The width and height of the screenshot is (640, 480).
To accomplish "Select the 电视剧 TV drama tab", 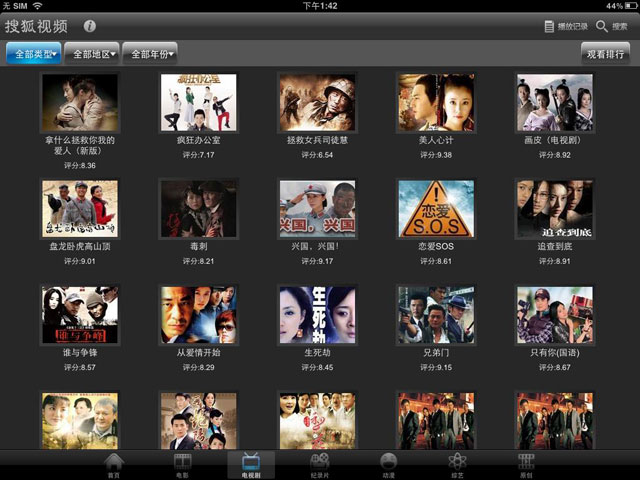I will coord(251,465).
